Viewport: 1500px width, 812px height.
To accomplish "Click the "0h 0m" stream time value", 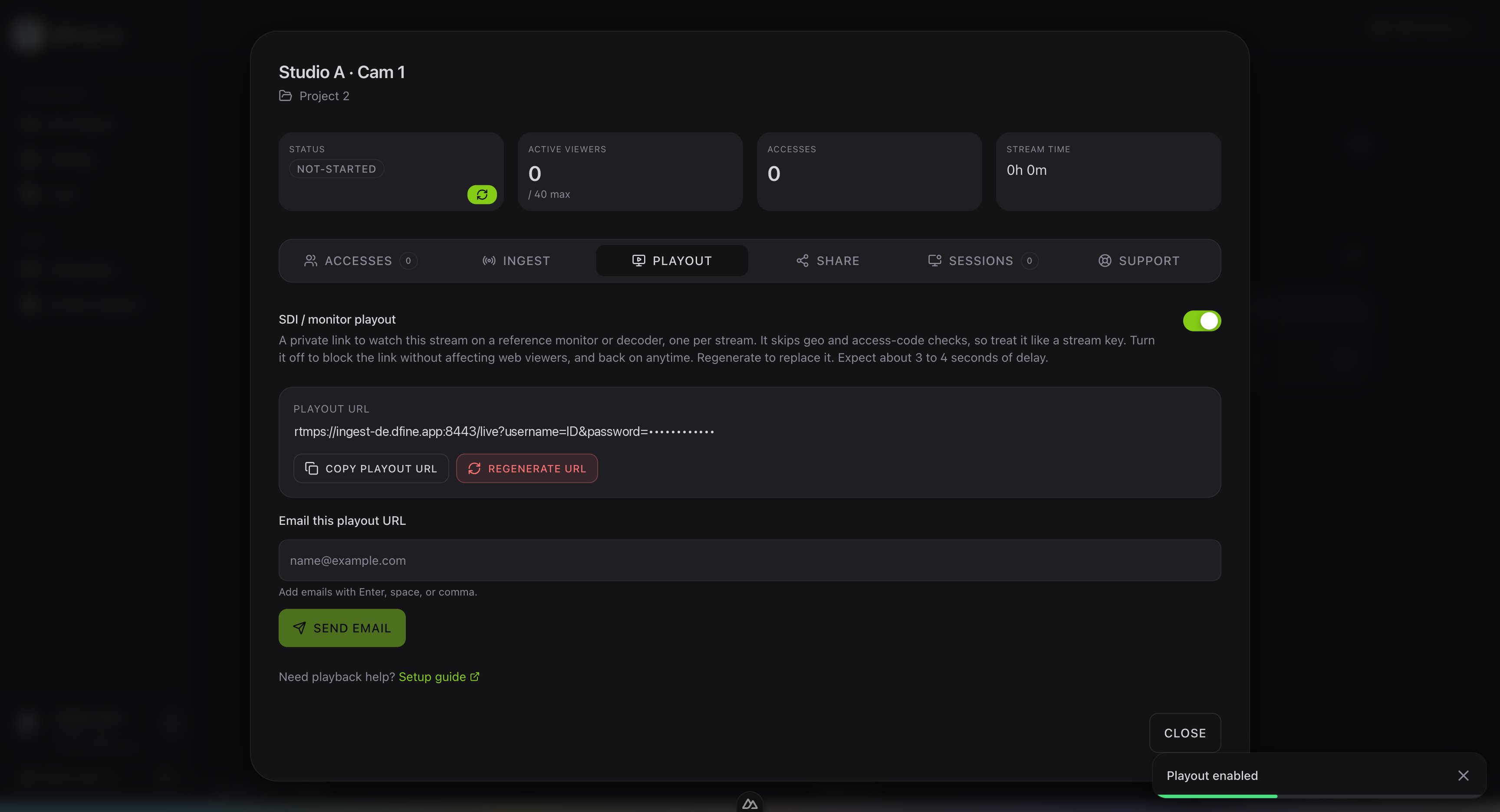I will pyautogui.click(x=1026, y=170).
